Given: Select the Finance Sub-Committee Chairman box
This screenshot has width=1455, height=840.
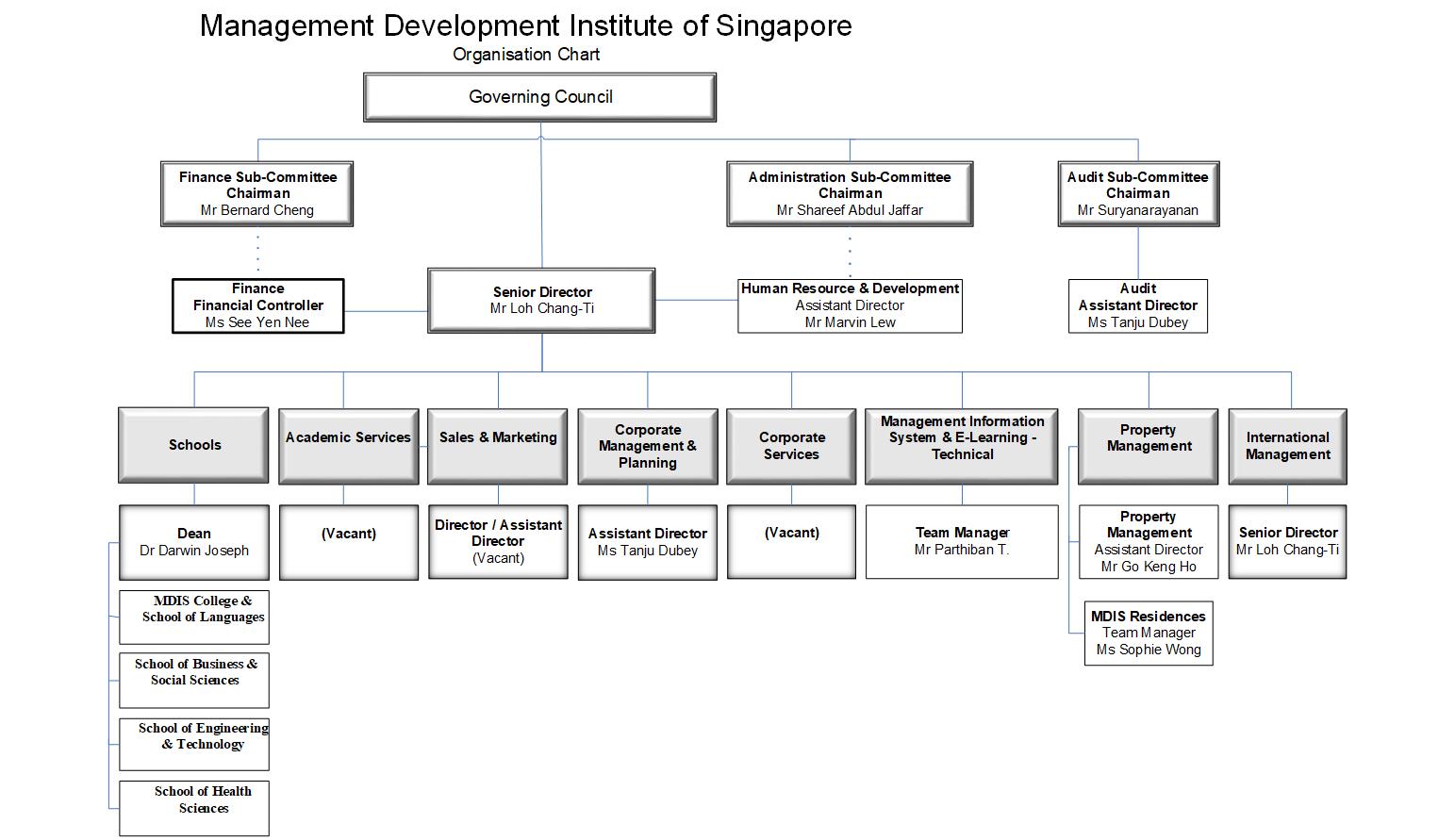Looking at the screenshot, I should pyautogui.click(x=257, y=193).
